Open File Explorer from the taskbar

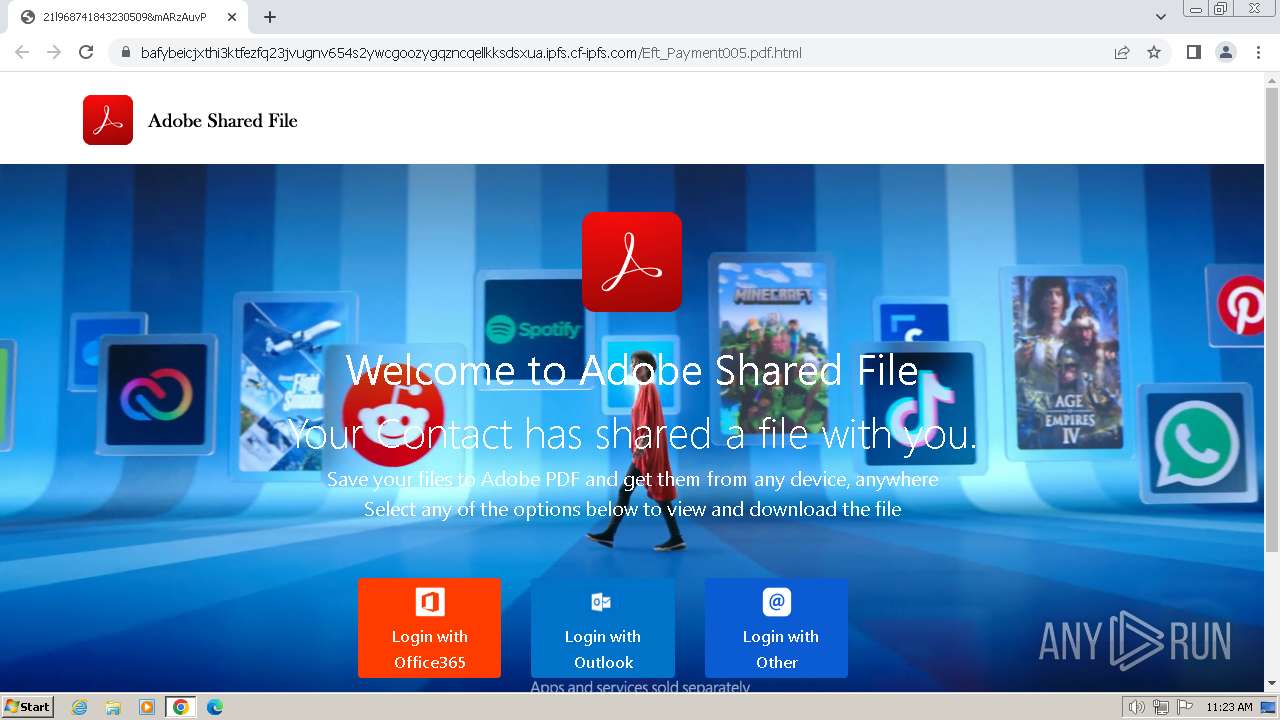coord(113,707)
